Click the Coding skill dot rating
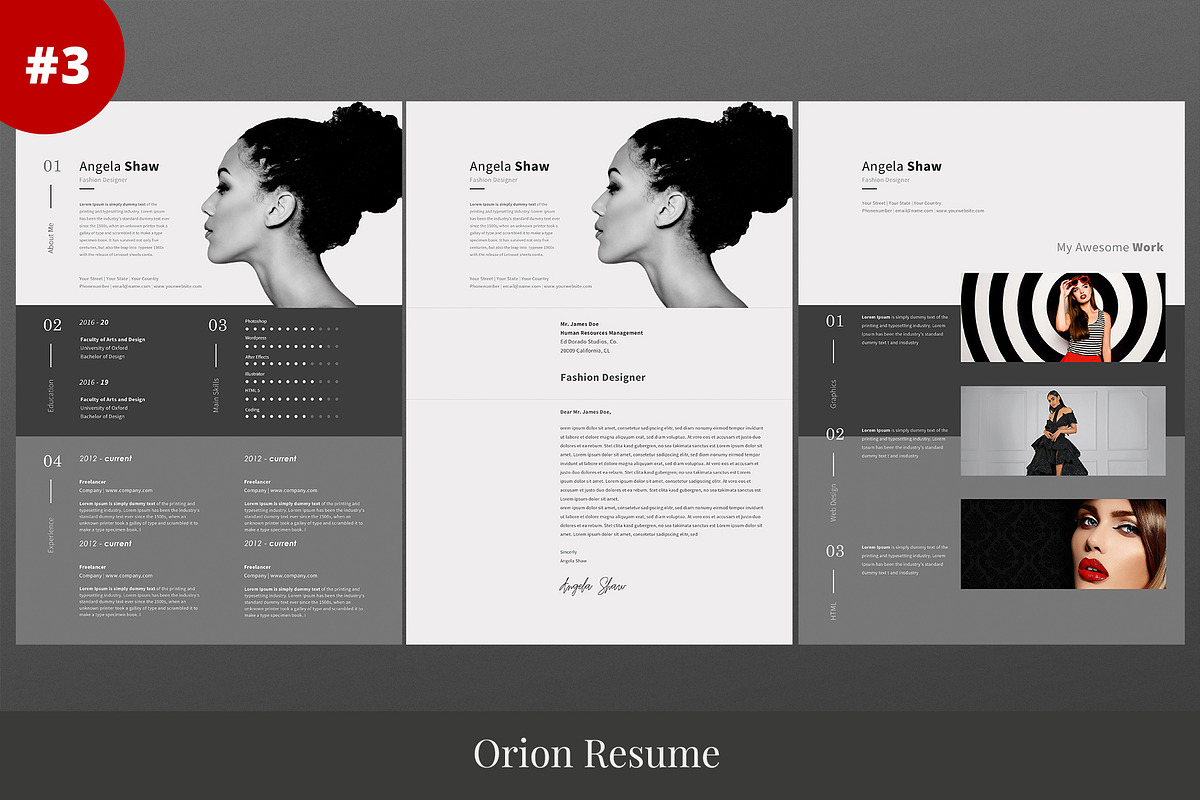Viewport: 1200px width, 800px height. coord(292,416)
